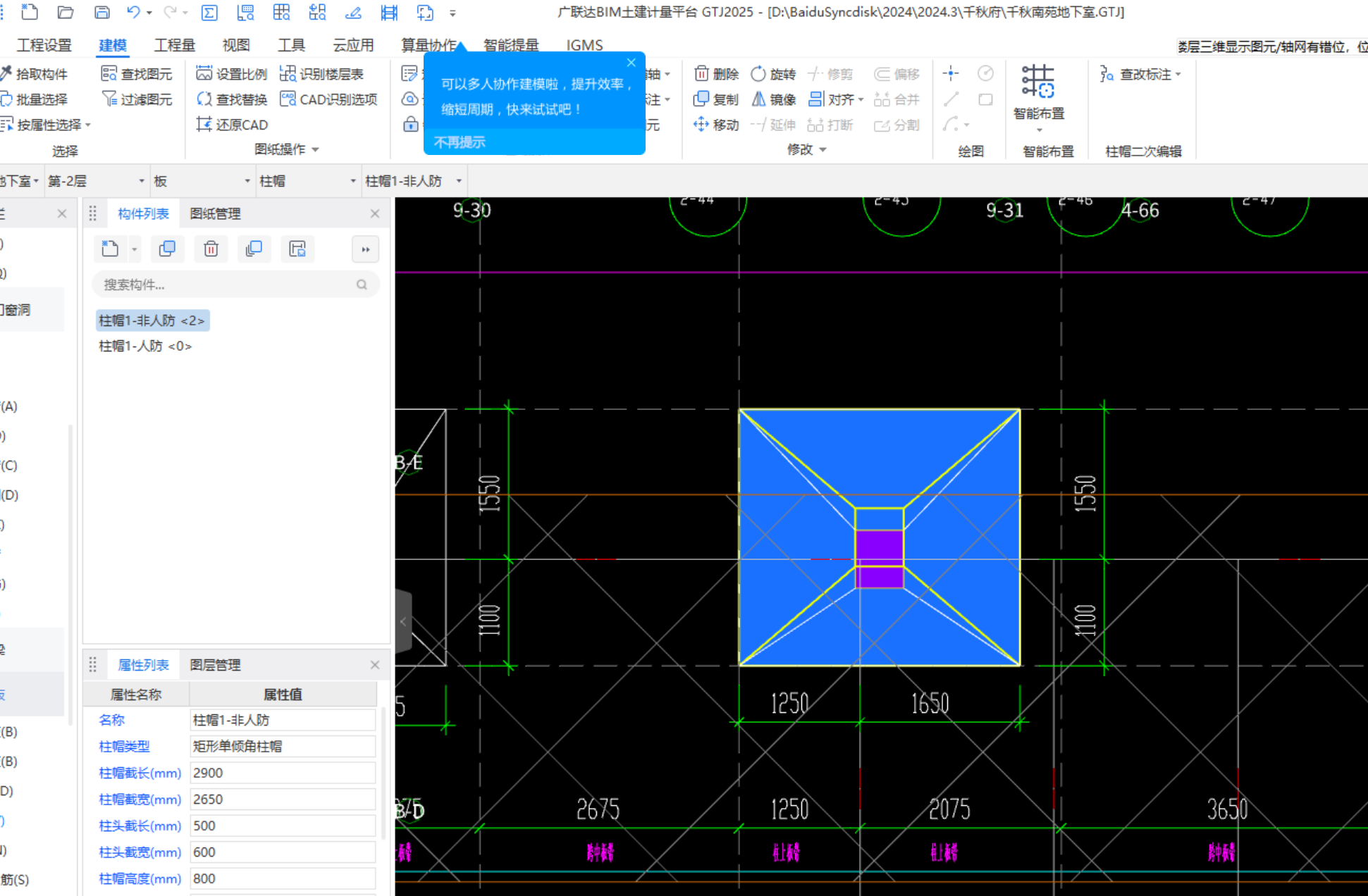Click delete trash icon in component list

coord(211,249)
